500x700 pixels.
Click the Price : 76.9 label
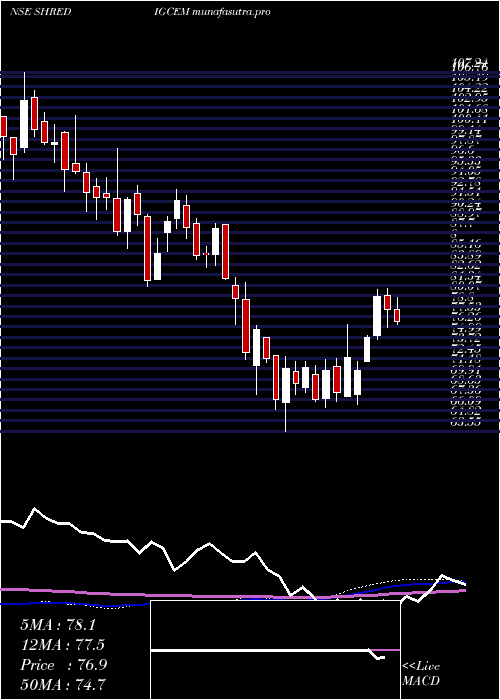pos(63,665)
